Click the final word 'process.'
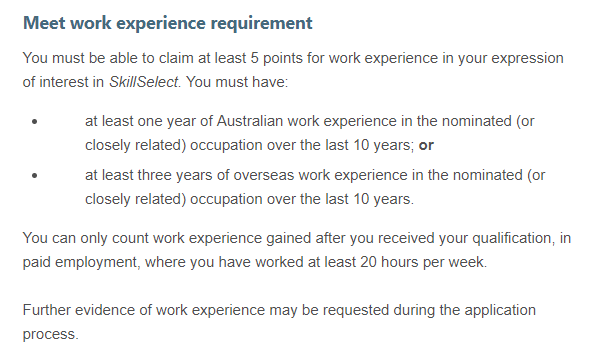Screen dimensions: 597x364 (x=51, y=334)
